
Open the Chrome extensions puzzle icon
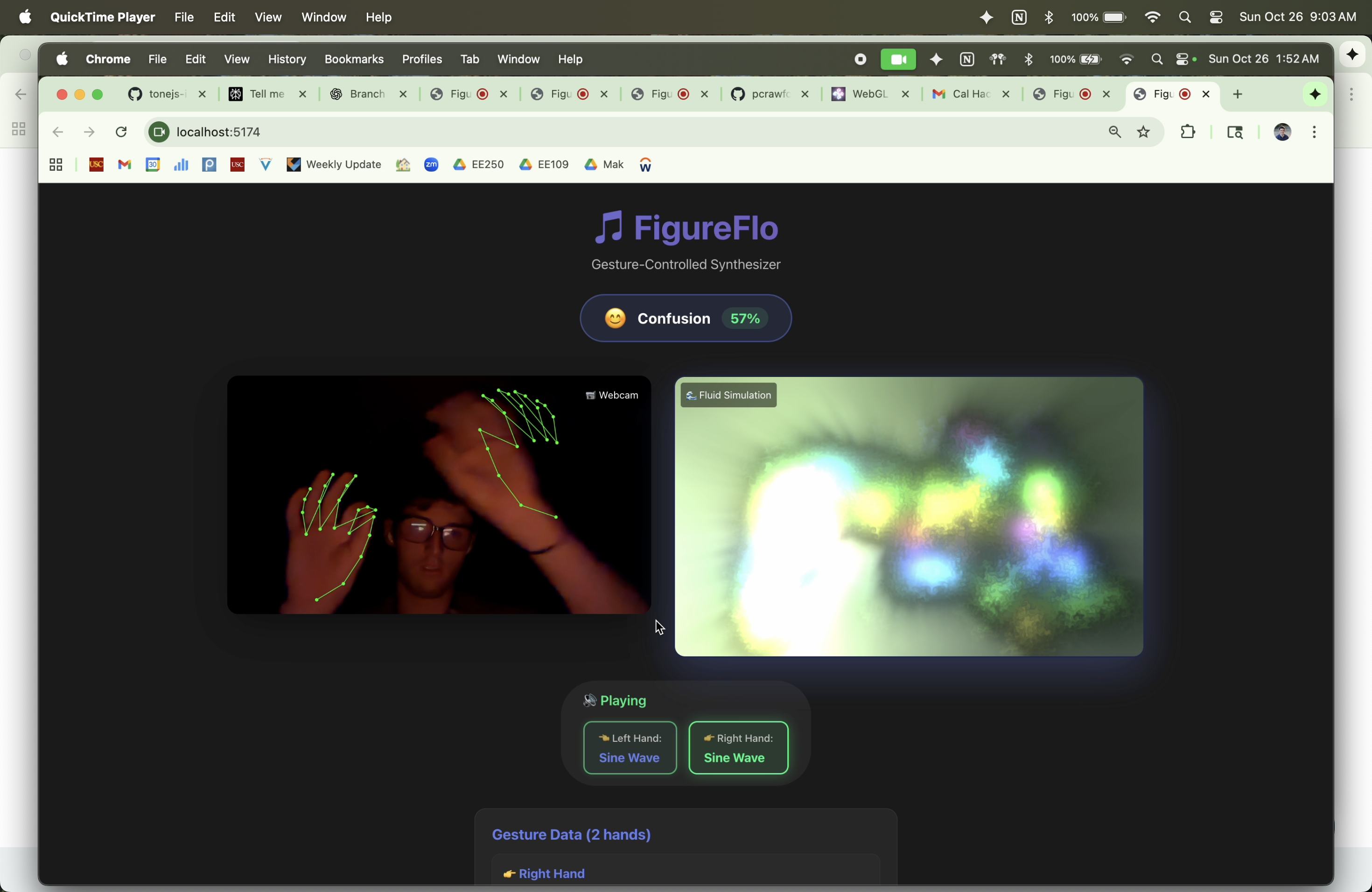1188,132
